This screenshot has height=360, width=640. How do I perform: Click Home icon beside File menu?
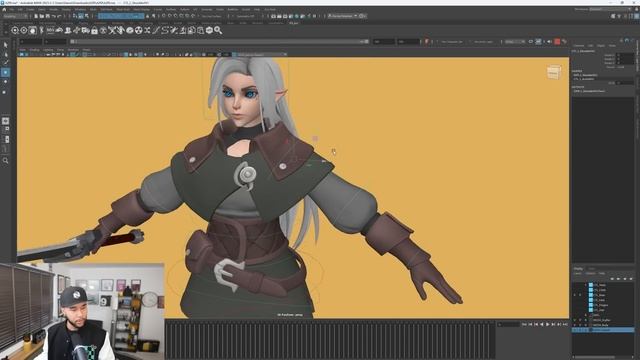pos(4,9)
